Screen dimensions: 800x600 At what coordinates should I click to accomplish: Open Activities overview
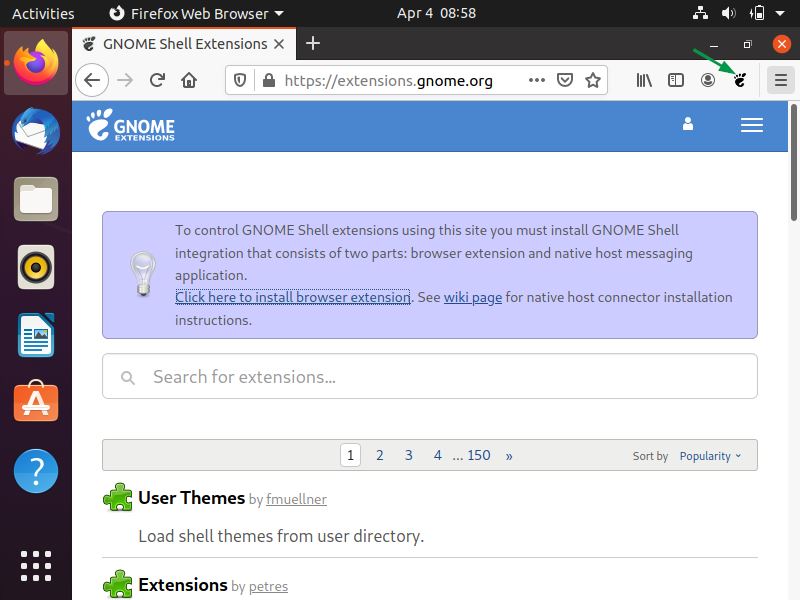(43, 13)
